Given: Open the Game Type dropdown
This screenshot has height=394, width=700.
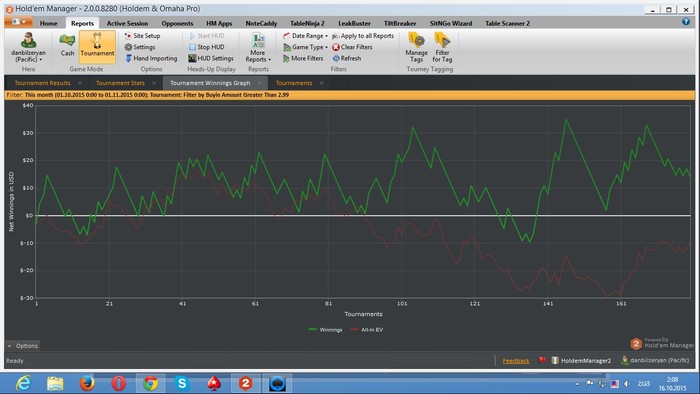Looking at the screenshot, I should [x=305, y=47].
